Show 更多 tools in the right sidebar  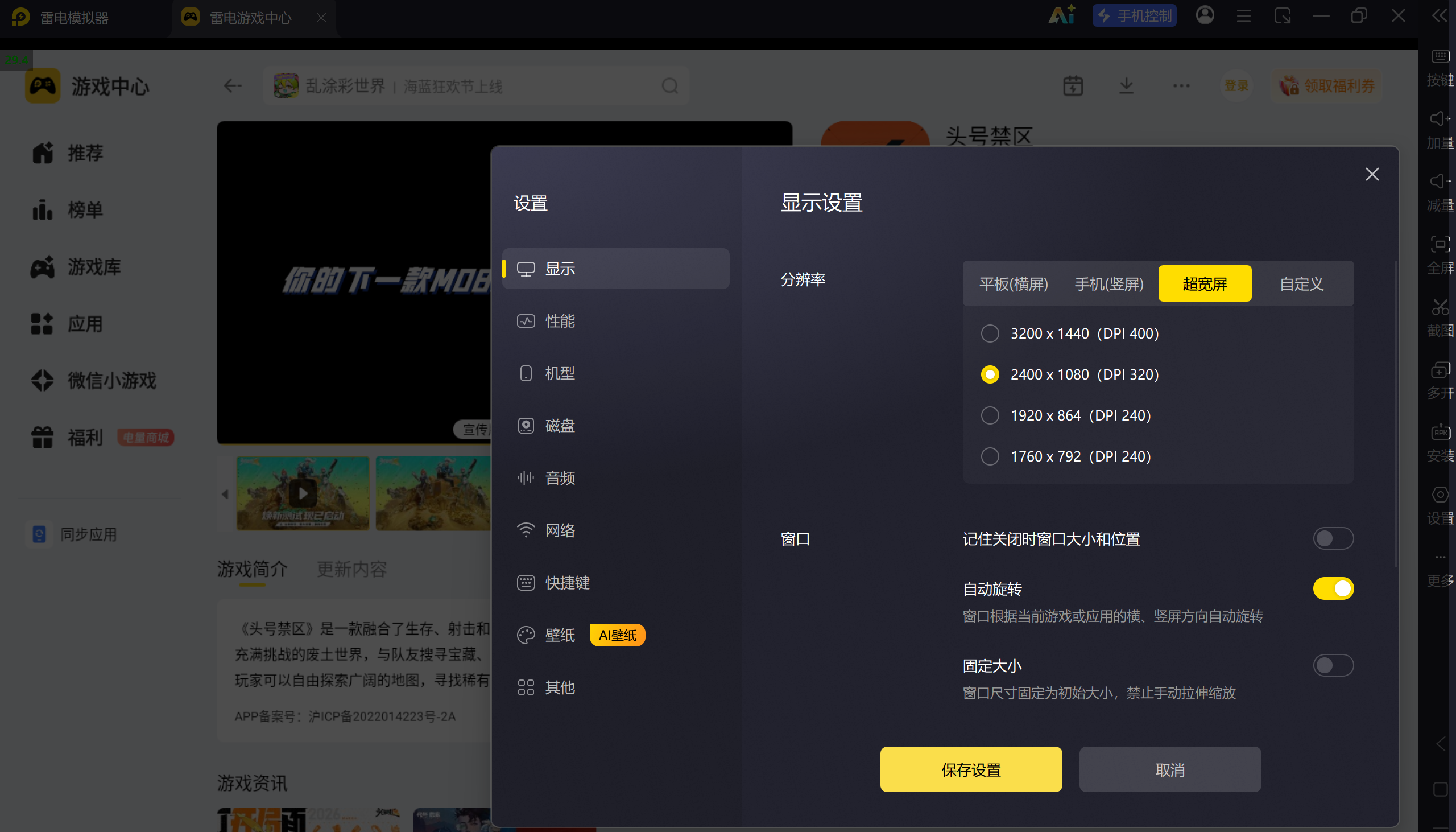[1440, 557]
